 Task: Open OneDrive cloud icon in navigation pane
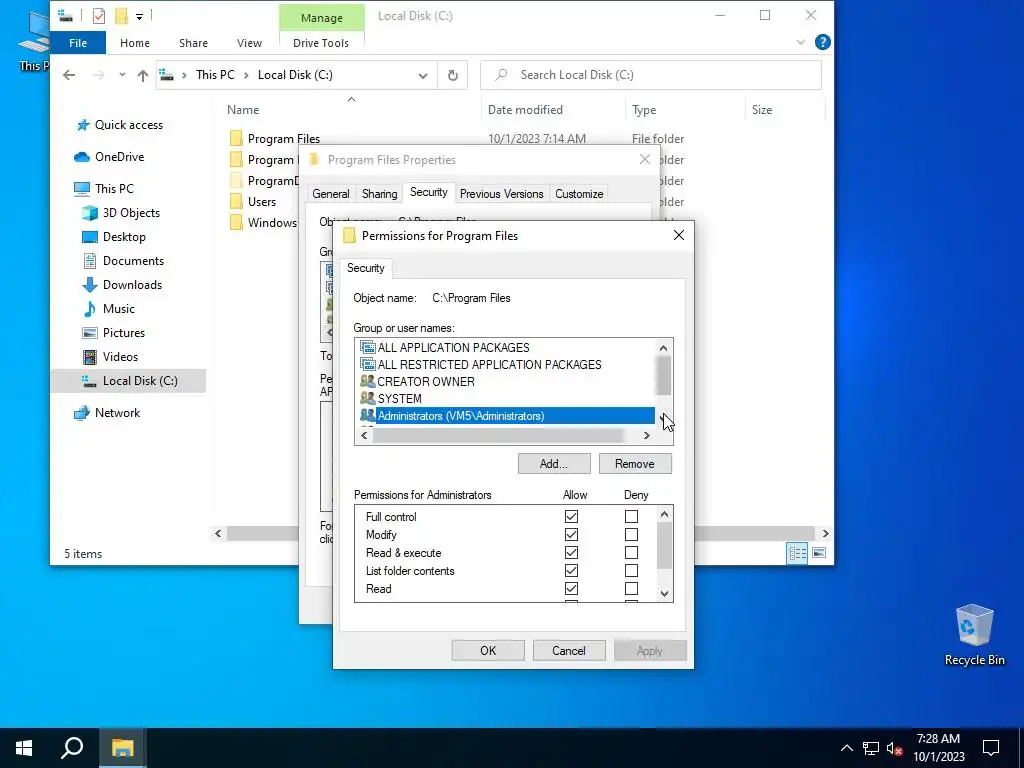[82, 157]
